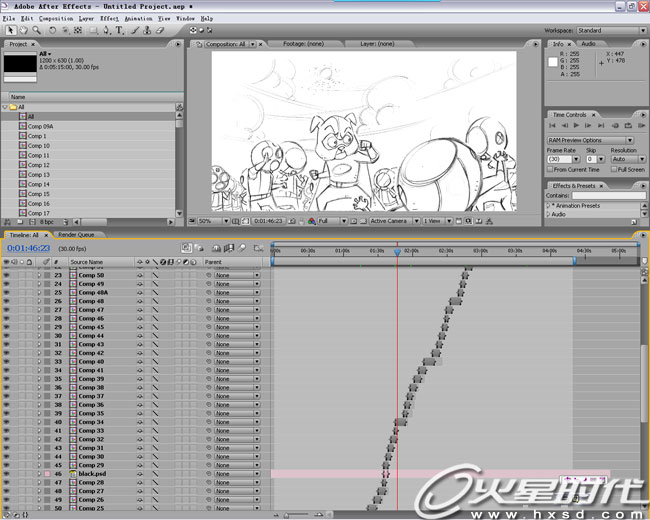Viewport: 650px width, 520px height.
Task: Open the 1 View layout dropdown
Action: (437, 221)
